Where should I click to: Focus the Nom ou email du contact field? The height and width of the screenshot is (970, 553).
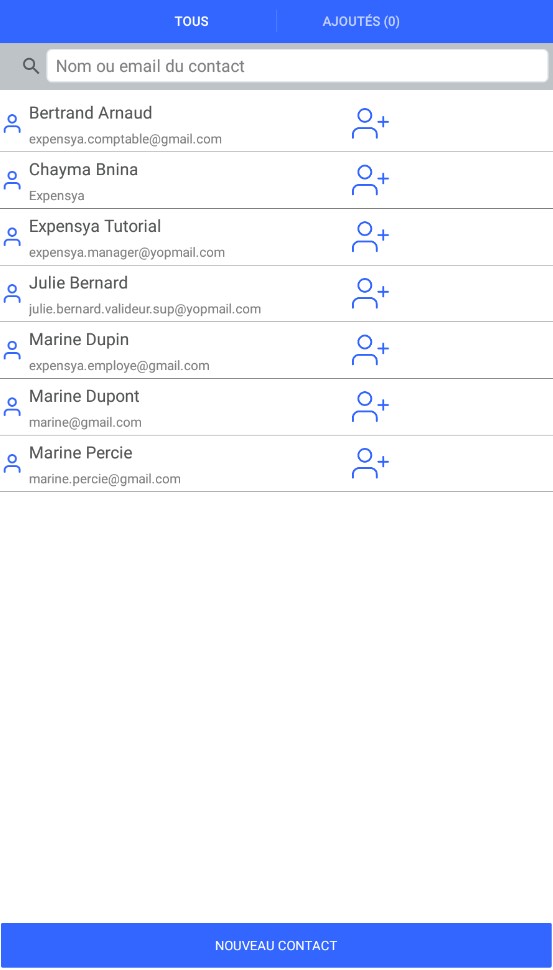tap(298, 66)
